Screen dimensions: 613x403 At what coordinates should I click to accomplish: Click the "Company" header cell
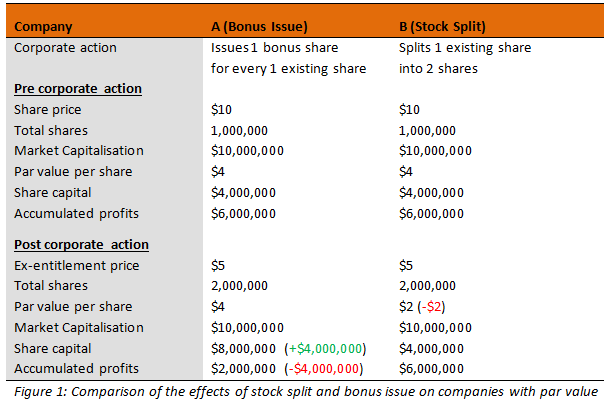(x=42, y=26)
